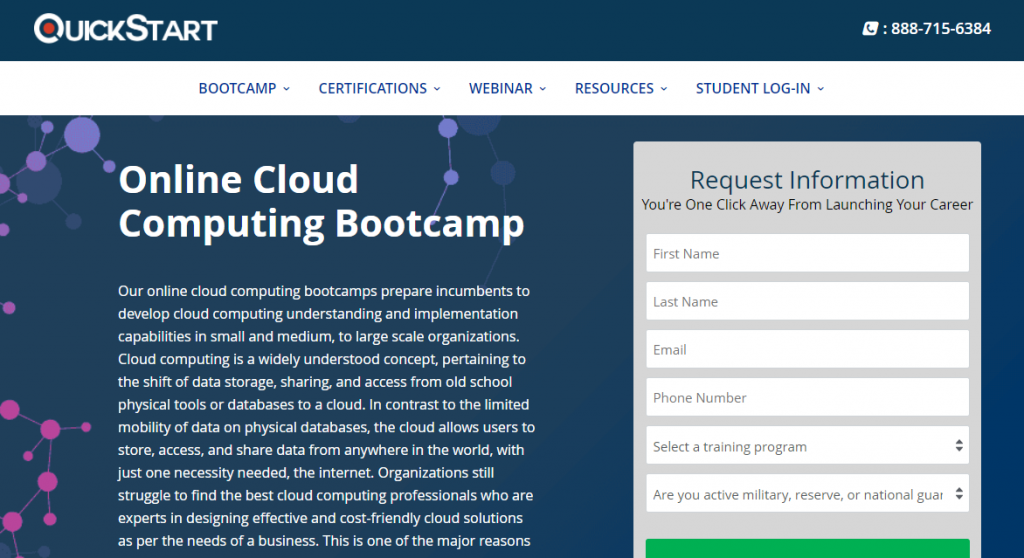Open the Select a training program dropdown

coord(807,446)
